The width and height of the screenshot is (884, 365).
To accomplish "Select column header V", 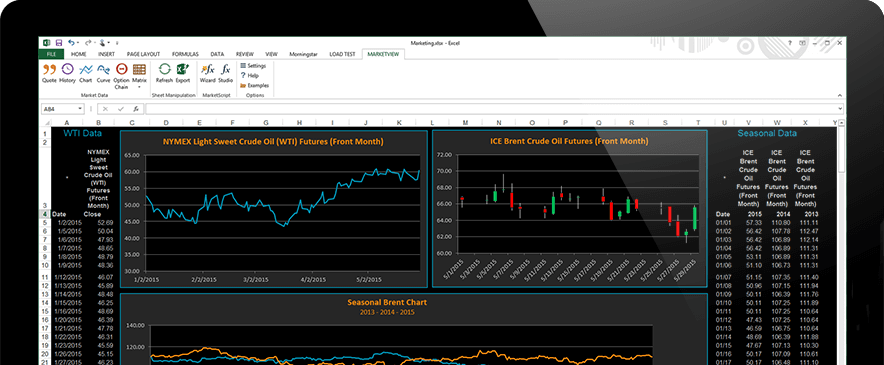I will click(x=749, y=122).
